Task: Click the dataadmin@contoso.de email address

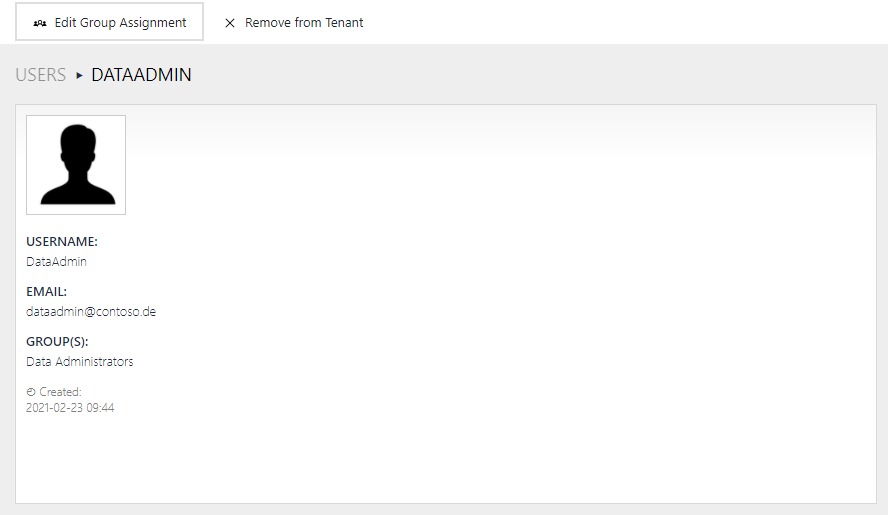Action: pyautogui.click(x=91, y=312)
